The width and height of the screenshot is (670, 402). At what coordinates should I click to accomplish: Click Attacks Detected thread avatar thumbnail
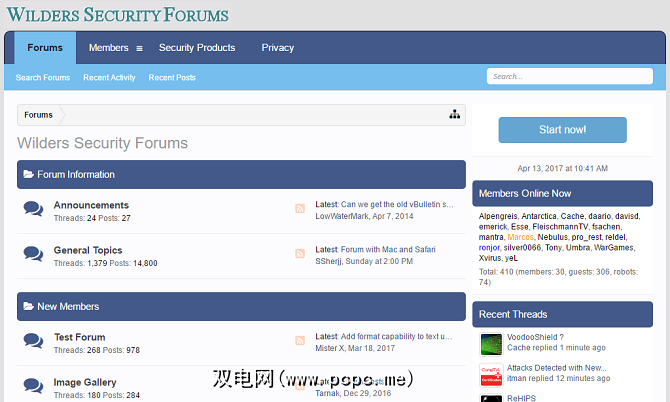pyautogui.click(x=491, y=375)
